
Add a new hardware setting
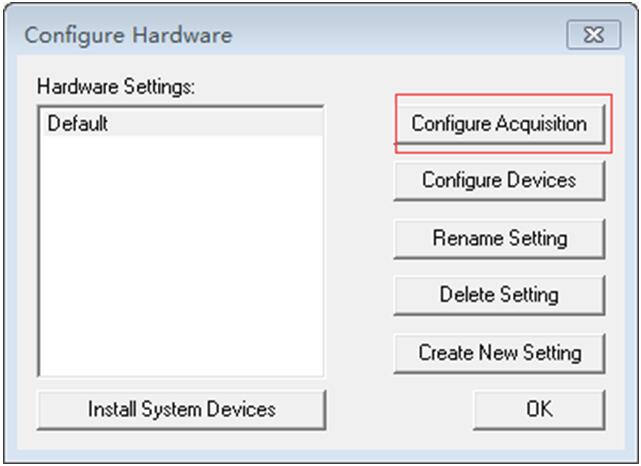pyautogui.click(x=499, y=353)
